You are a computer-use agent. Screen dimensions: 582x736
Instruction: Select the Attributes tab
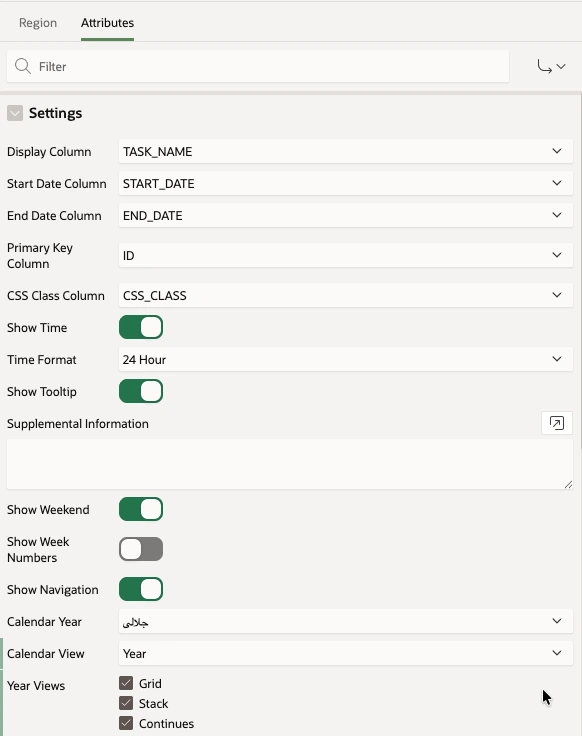pyautogui.click(x=107, y=23)
